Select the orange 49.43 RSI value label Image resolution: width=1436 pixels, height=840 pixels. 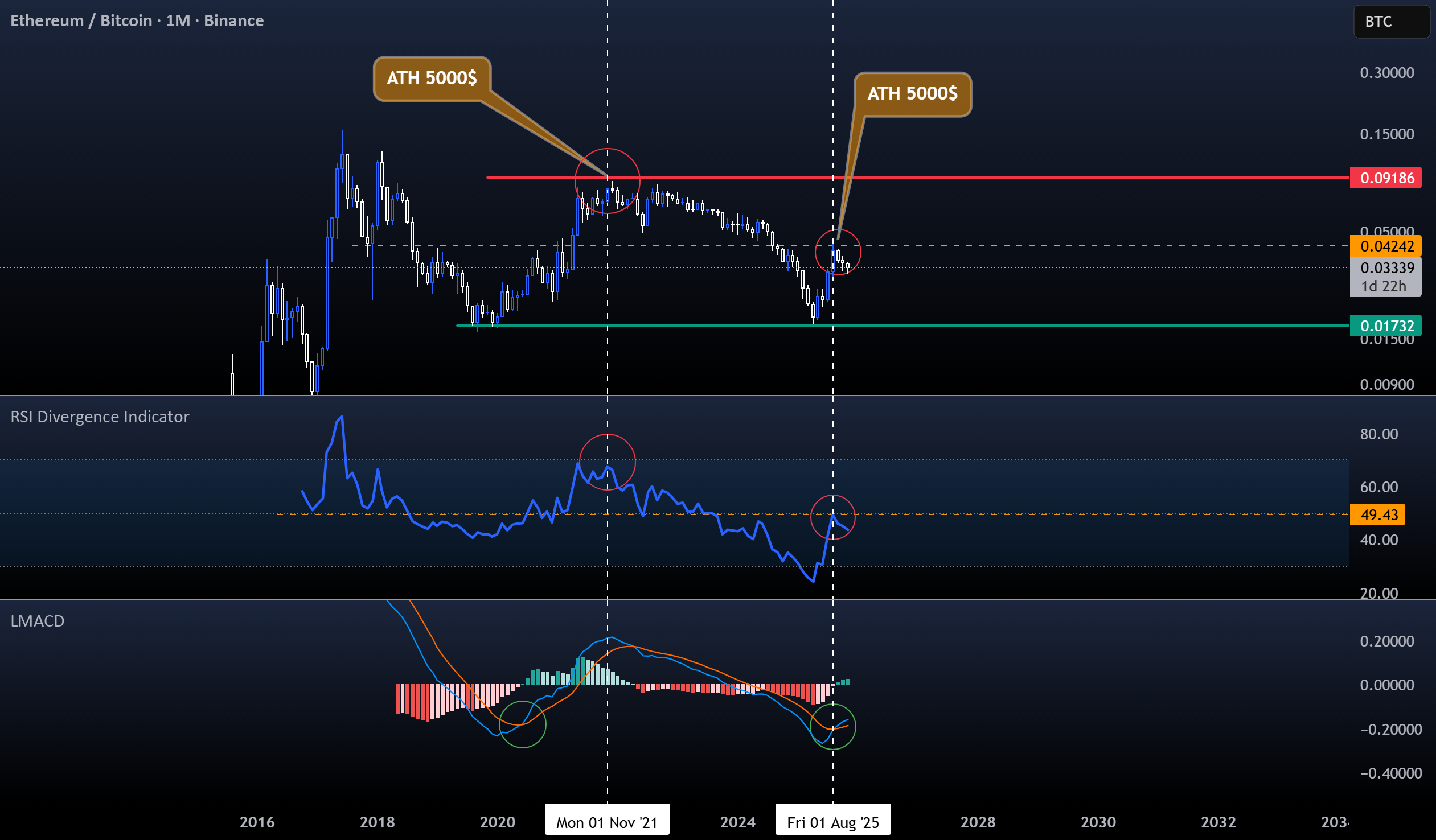[1377, 515]
